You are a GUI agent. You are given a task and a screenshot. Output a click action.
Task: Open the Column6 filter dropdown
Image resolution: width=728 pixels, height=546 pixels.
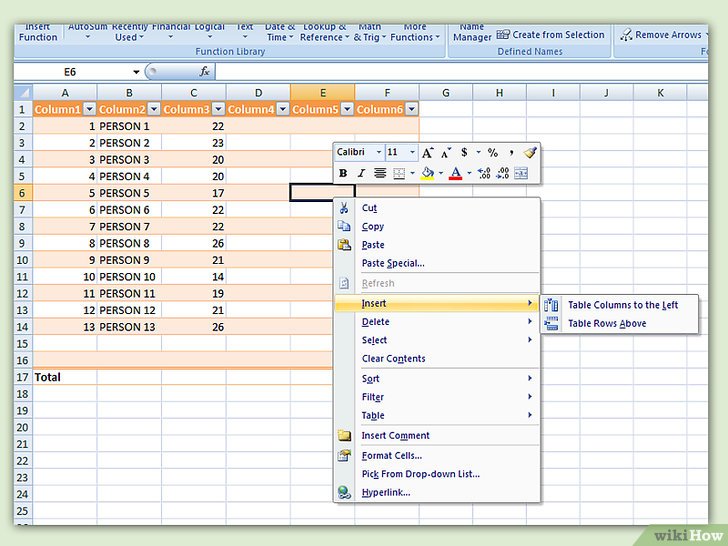tap(411, 109)
